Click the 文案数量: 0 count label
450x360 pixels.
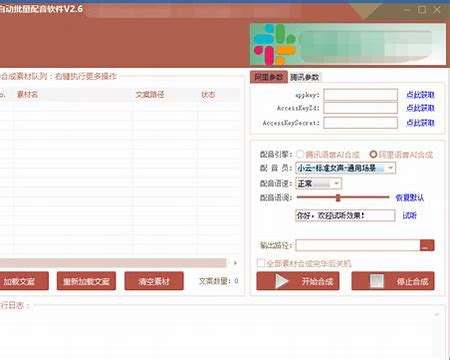pyautogui.click(x=219, y=281)
